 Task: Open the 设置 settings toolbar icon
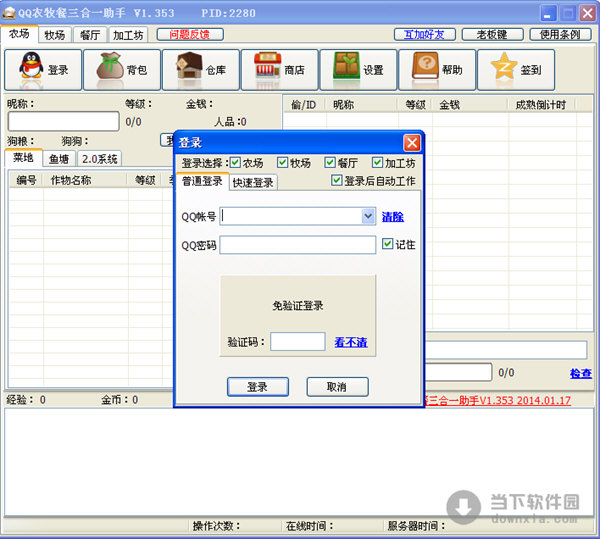[358, 70]
